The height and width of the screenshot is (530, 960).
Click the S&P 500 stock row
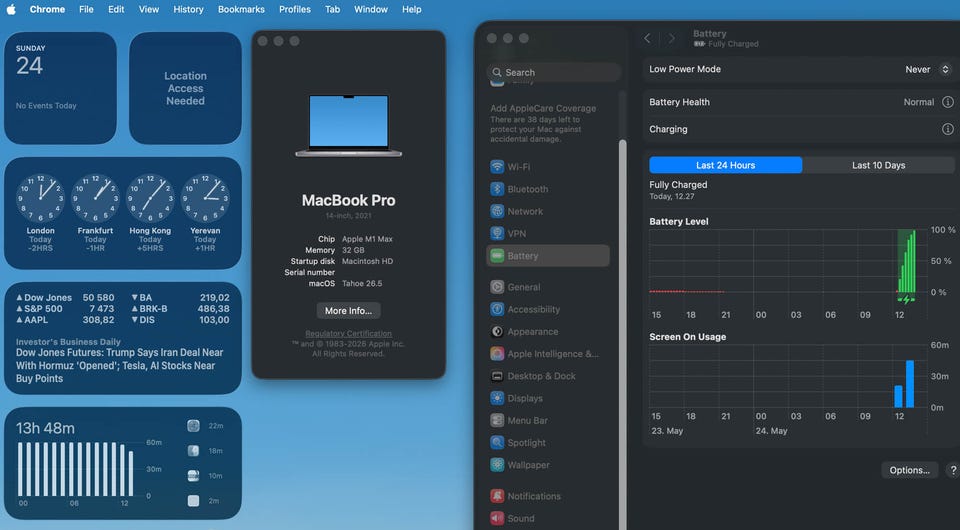click(x=65, y=308)
